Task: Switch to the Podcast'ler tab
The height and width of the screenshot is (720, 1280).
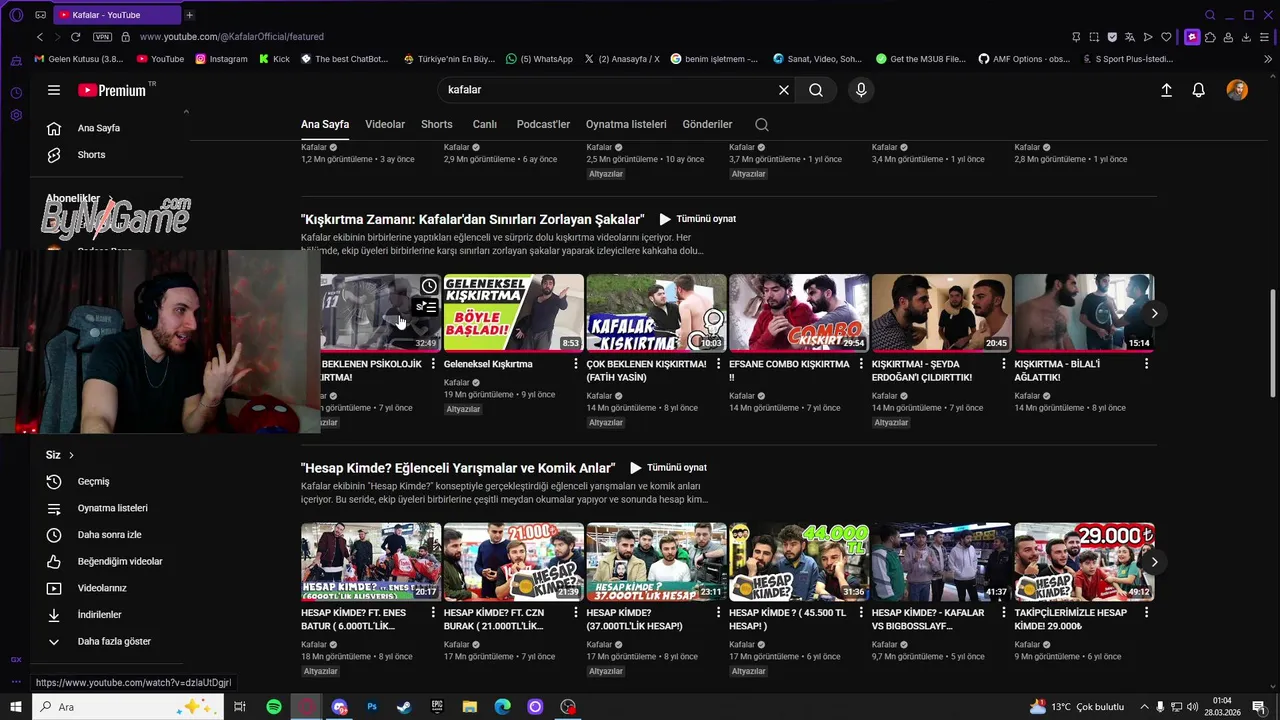Action: tap(543, 125)
